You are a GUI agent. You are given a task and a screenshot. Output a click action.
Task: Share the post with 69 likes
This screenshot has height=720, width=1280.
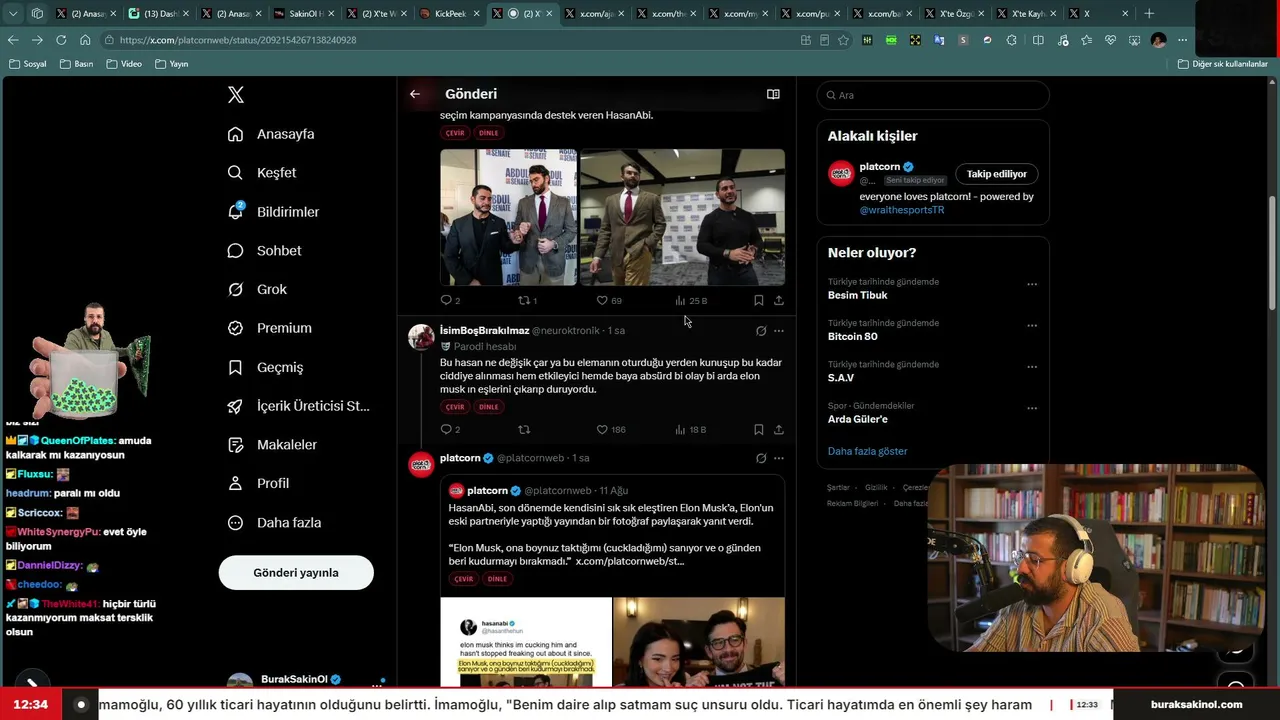pos(778,300)
